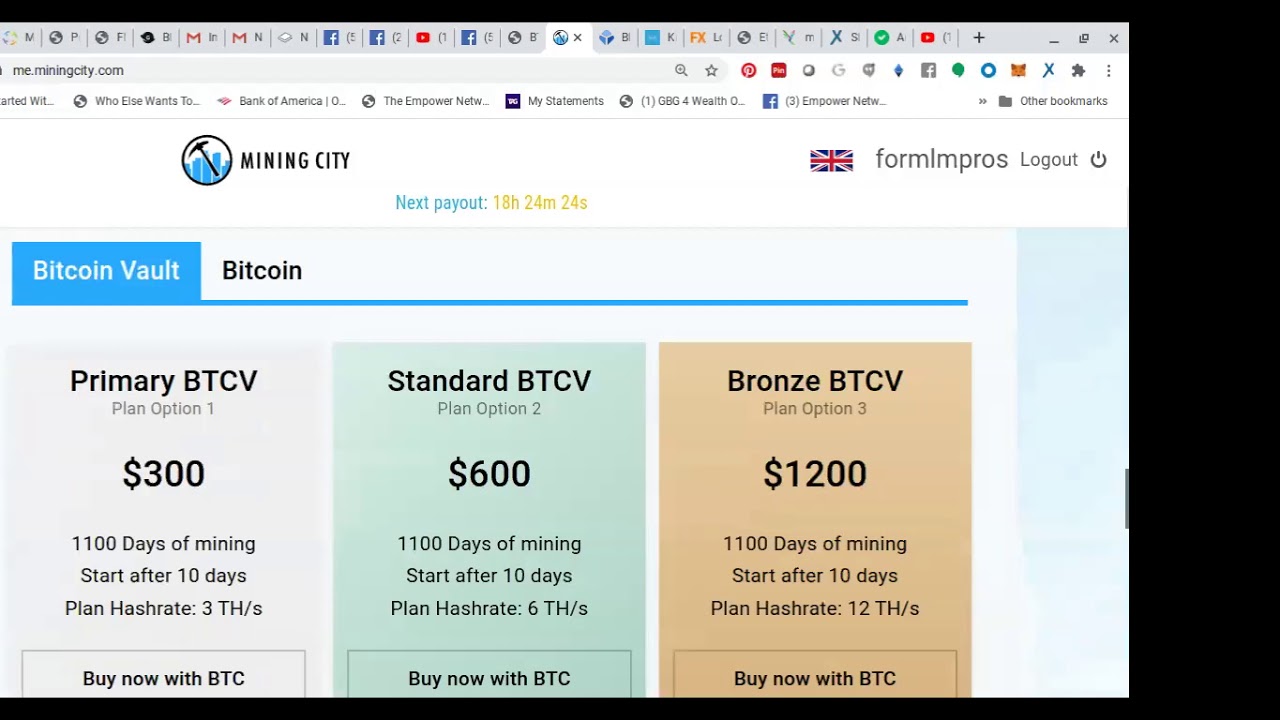Open the MetaMask fox extension

[1018, 70]
